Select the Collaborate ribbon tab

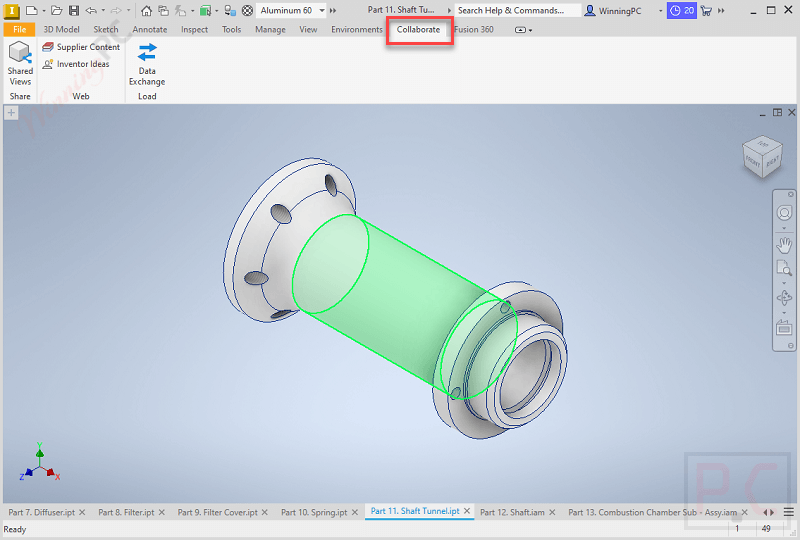click(418, 30)
